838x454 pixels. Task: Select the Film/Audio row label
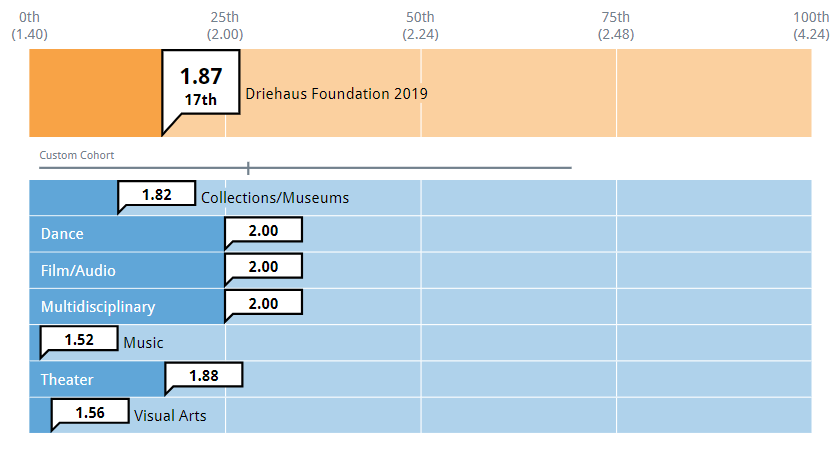coord(78,270)
